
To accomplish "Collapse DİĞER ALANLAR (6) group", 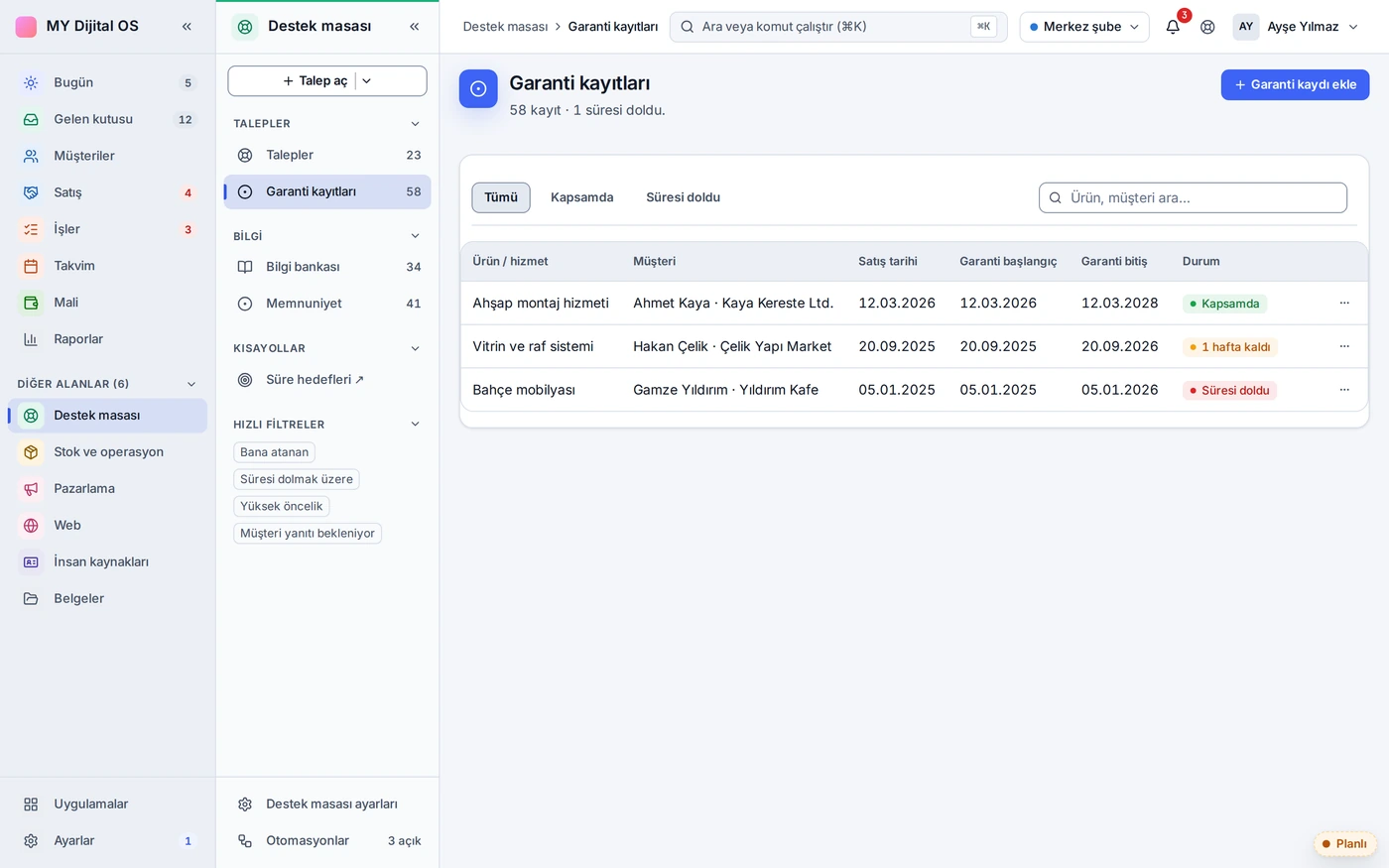I will coord(191,384).
